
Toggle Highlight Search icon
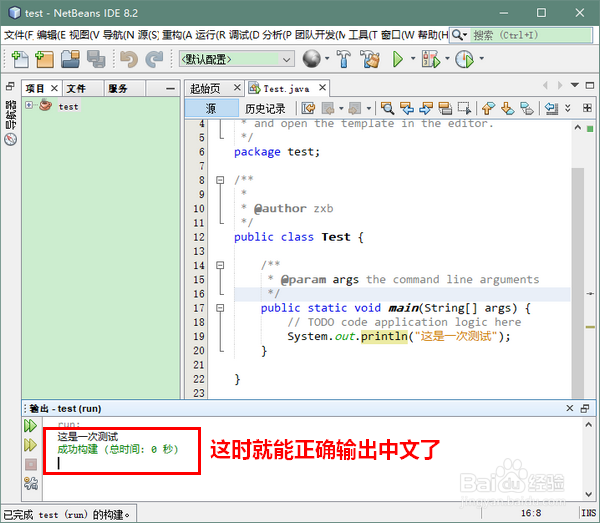[x=445, y=109]
